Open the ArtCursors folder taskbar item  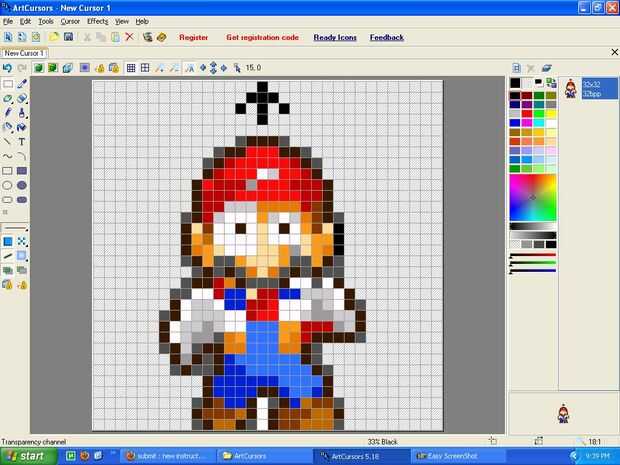click(264, 456)
